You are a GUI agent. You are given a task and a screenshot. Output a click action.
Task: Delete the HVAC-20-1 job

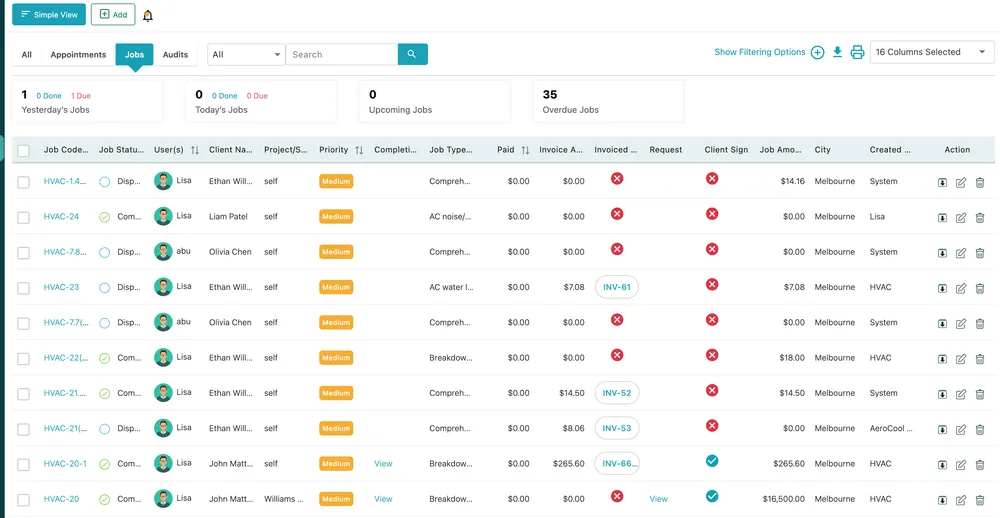tap(980, 465)
